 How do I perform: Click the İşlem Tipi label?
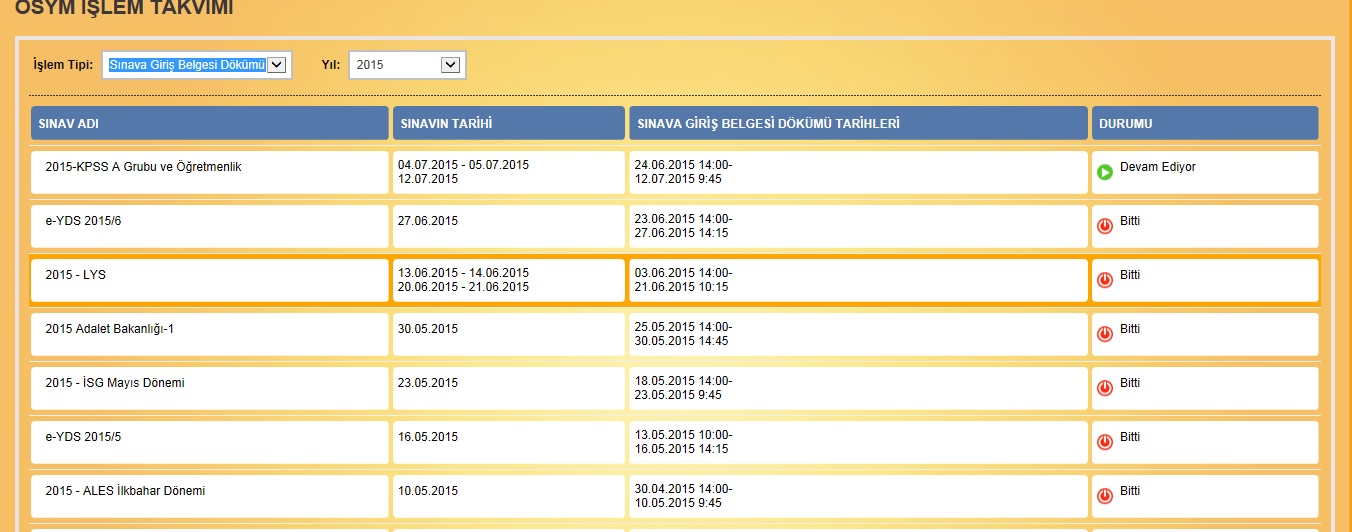click(x=63, y=65)
